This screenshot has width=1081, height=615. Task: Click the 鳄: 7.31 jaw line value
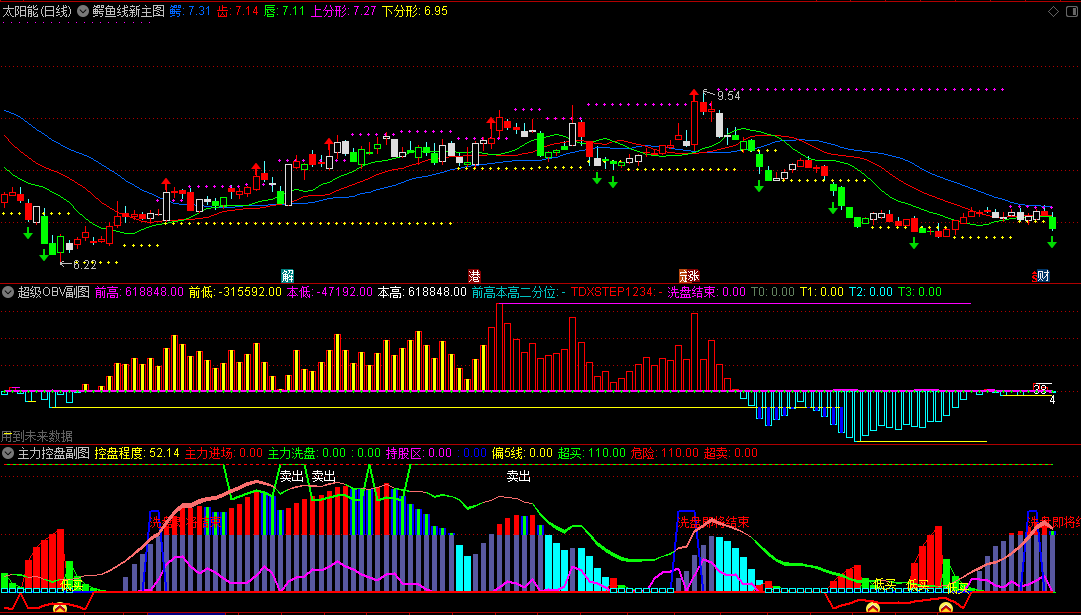pos(190,11)
